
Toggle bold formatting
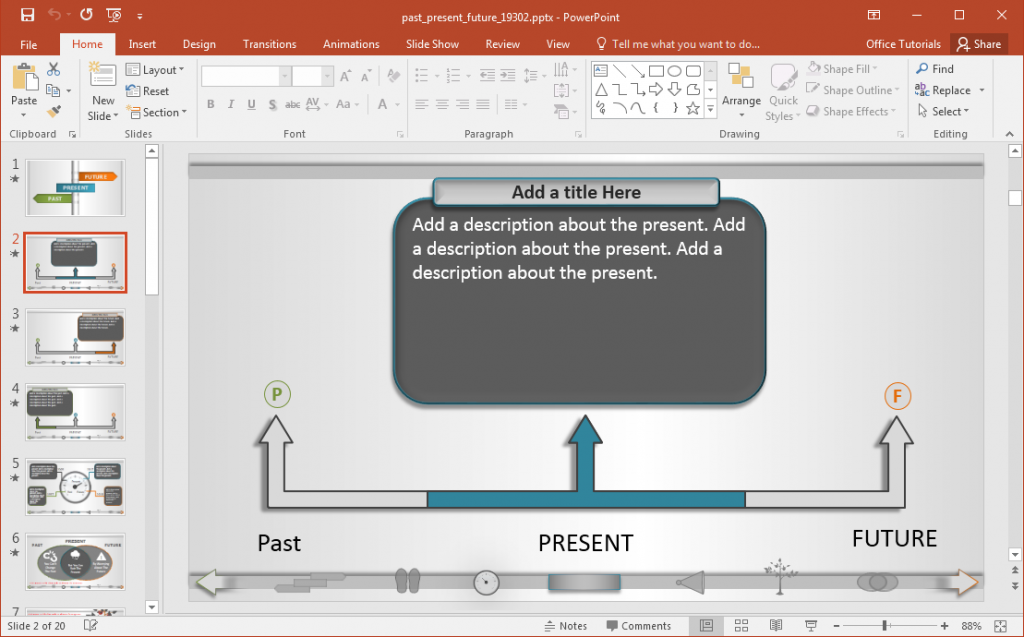click(x=210, y=103)
